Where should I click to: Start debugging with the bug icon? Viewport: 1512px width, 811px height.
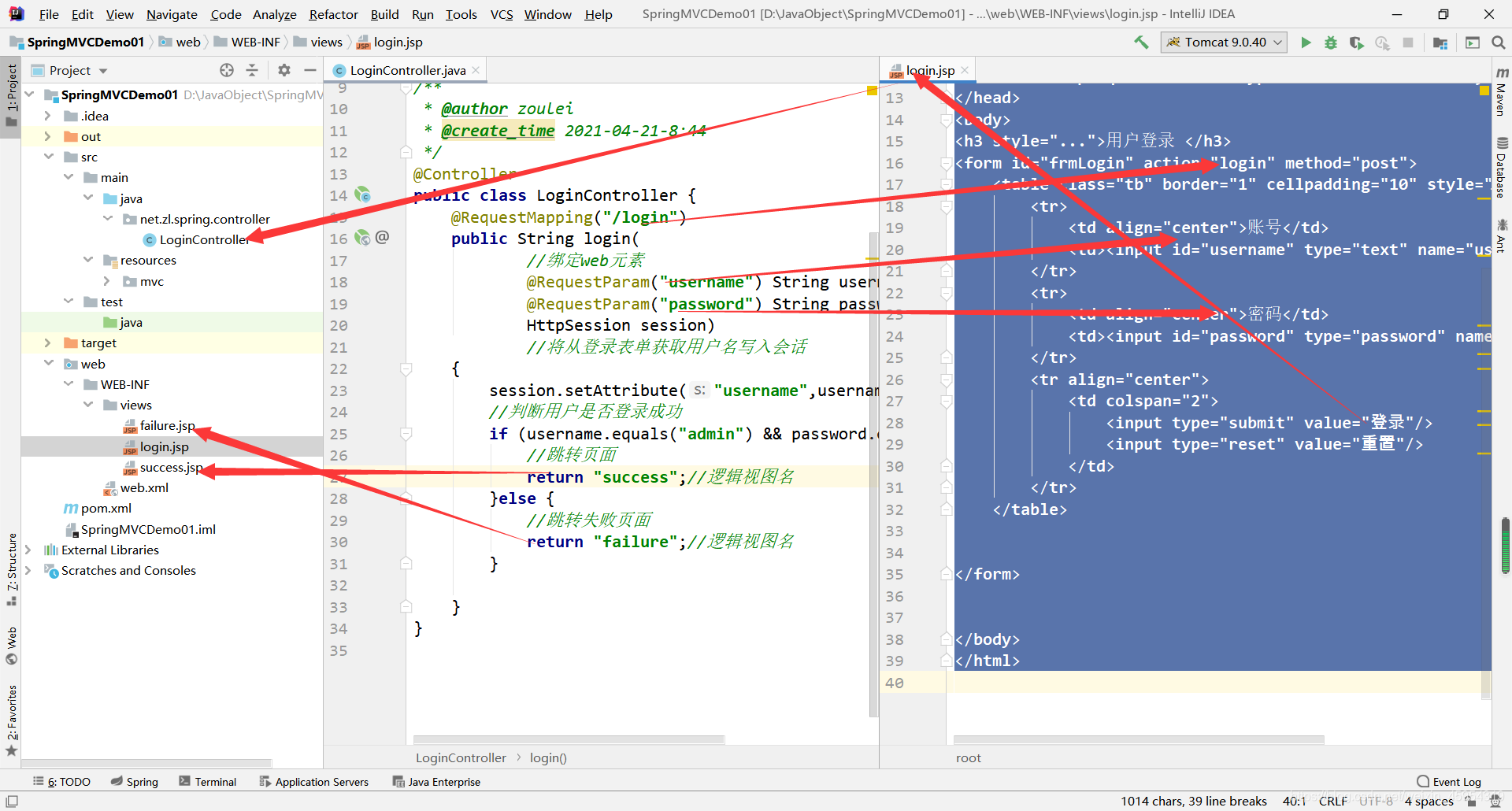1331,43
